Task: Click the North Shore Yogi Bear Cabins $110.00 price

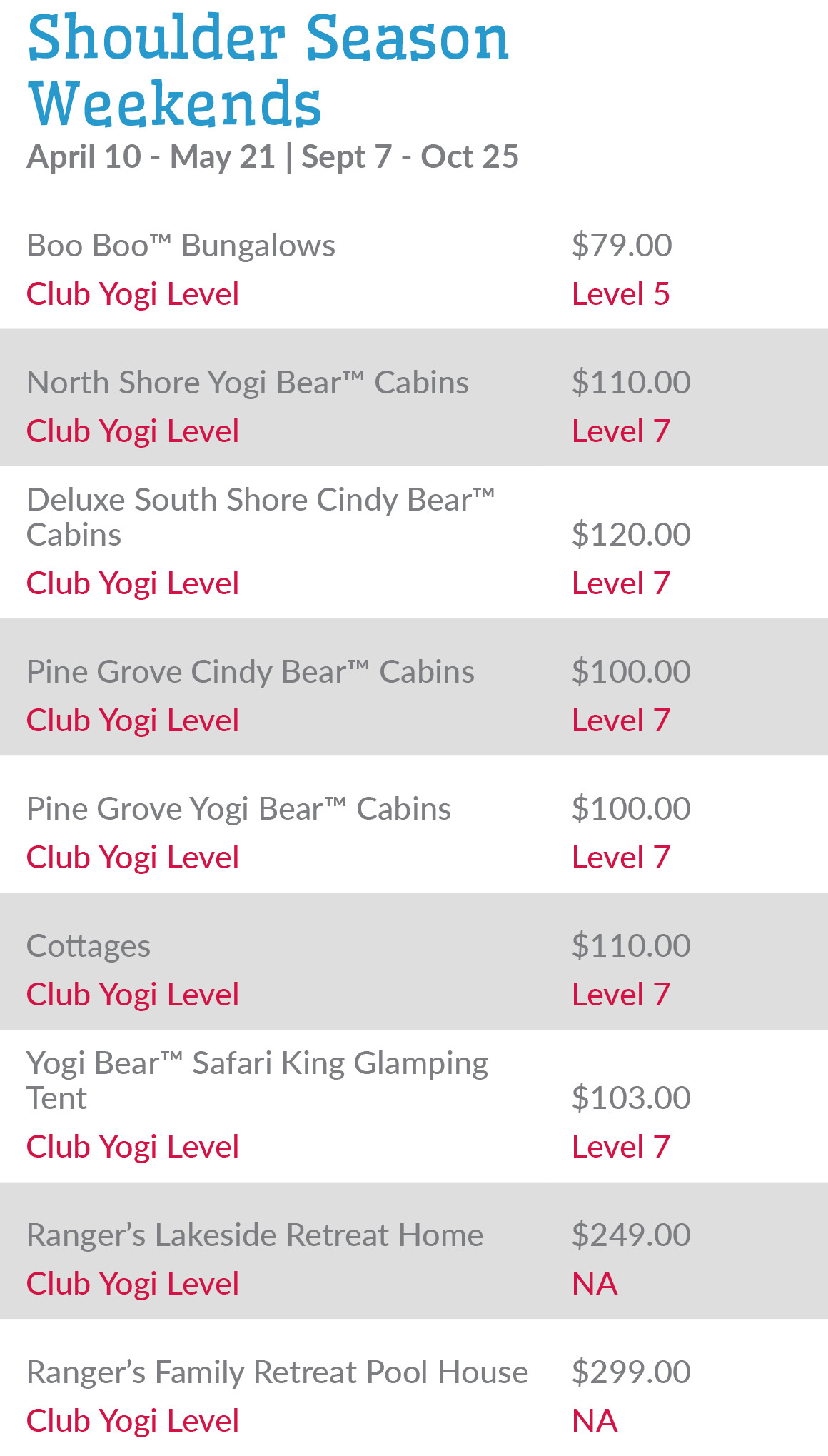Action: click(630, 383)
